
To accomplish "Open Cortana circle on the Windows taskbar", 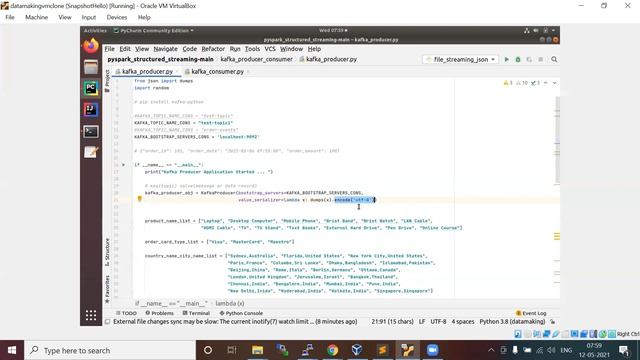I will click(208, 350).
